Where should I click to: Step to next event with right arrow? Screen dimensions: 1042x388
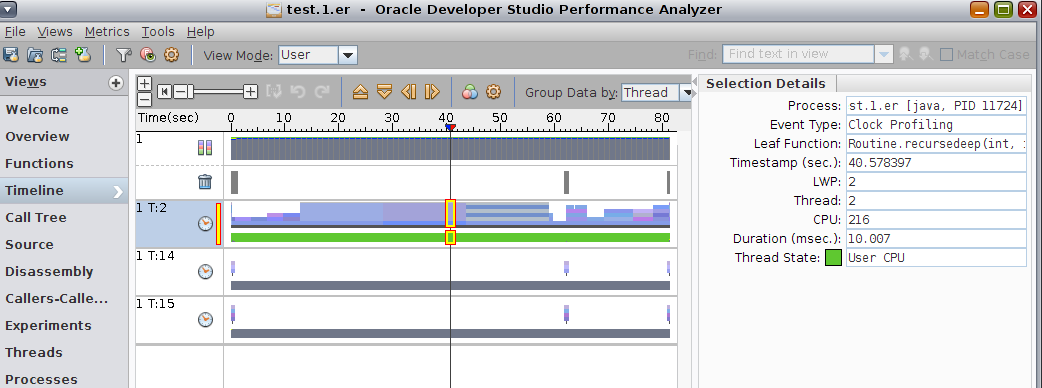point(432,92)
